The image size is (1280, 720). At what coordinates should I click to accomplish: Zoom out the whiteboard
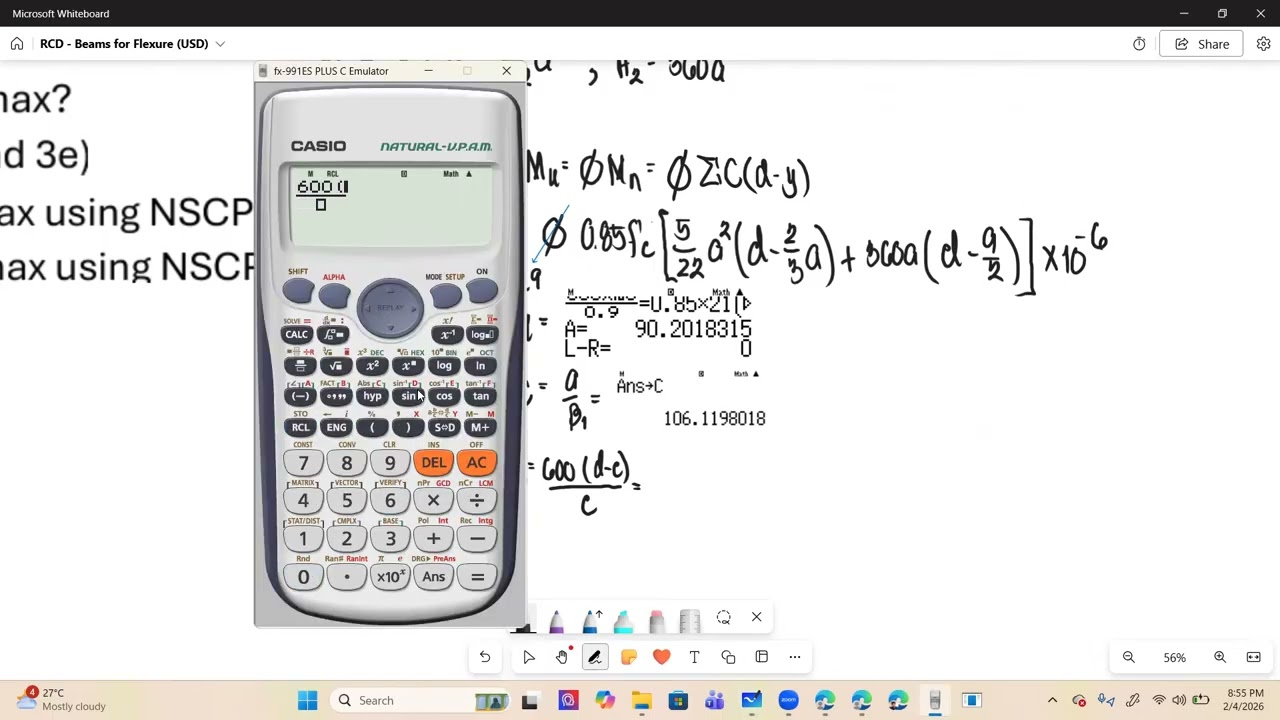point(1128,657)
